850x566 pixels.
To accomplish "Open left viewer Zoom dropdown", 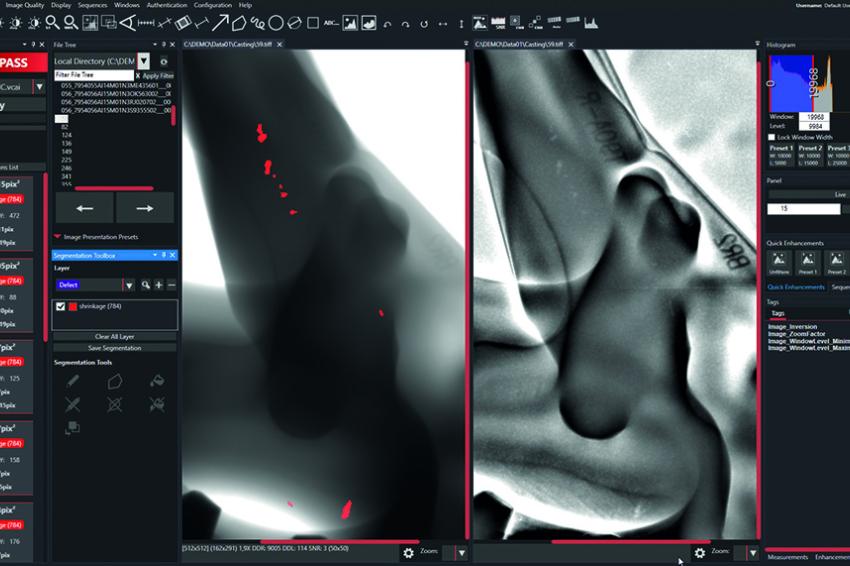I will tap(462, 553).
